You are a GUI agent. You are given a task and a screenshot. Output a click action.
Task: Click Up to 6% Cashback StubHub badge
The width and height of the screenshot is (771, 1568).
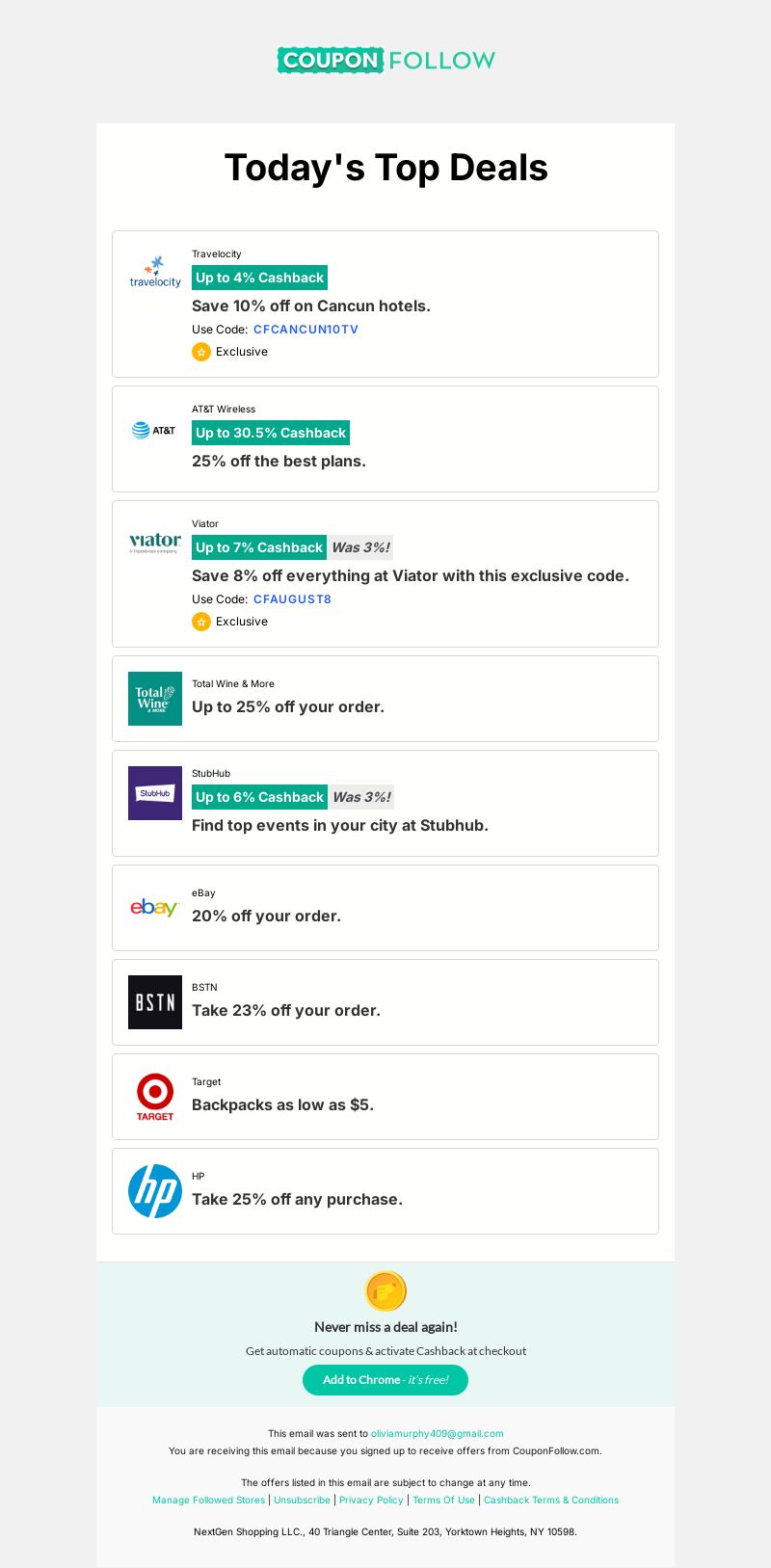click(259, 797)
